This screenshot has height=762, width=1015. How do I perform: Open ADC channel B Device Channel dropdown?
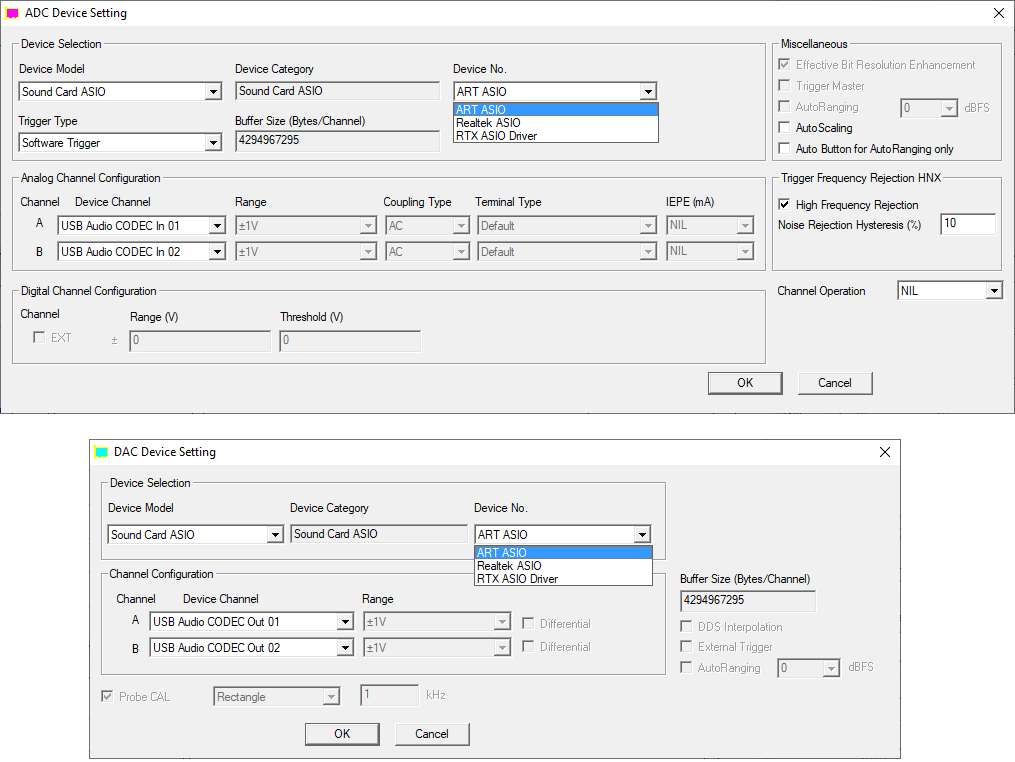[x=217, y=252]
